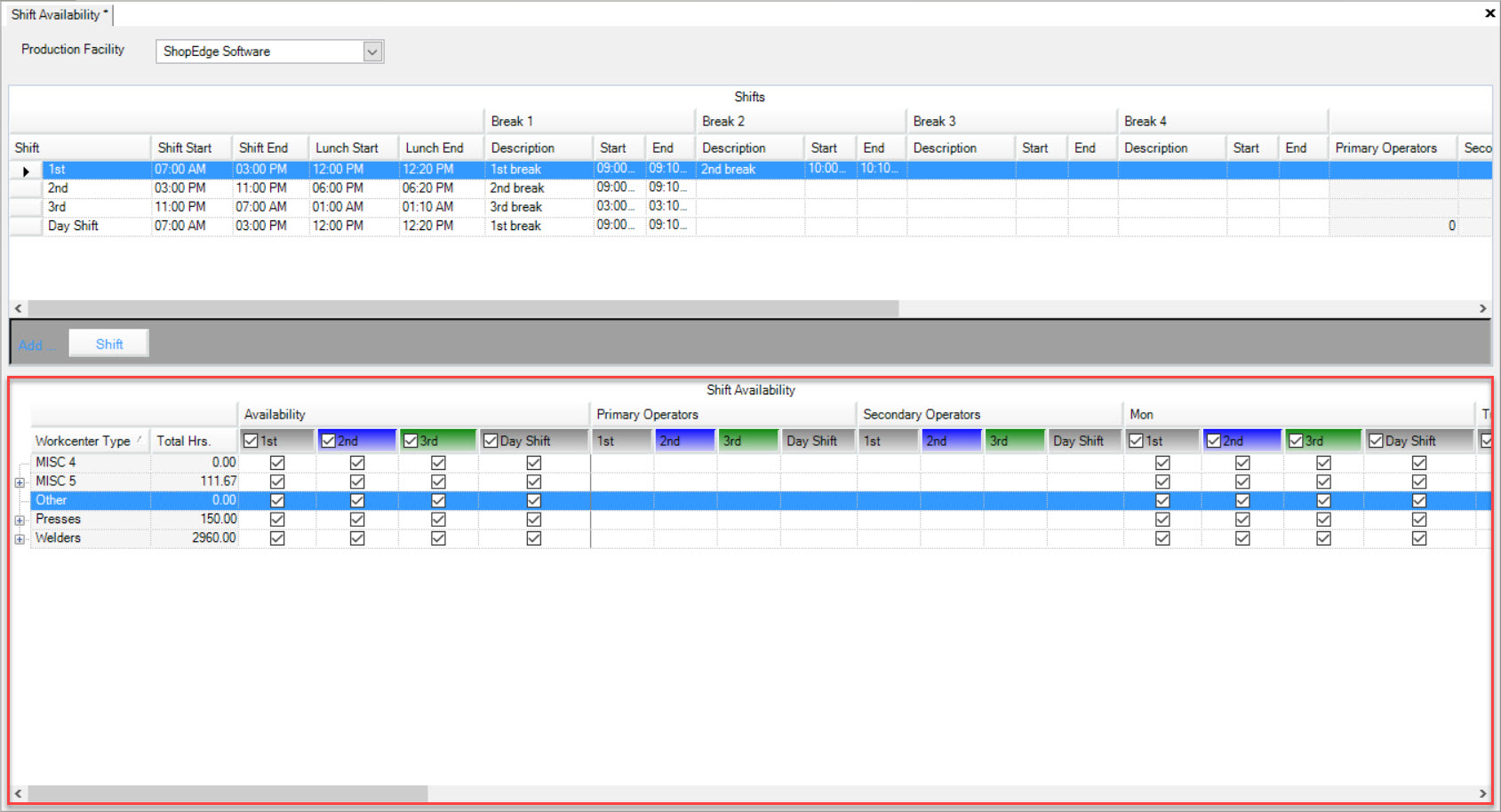Select the Day Shift row in Shifts
Image resolution: width=1501 pixels, height=812 pixels.
(x=750, y=226)
